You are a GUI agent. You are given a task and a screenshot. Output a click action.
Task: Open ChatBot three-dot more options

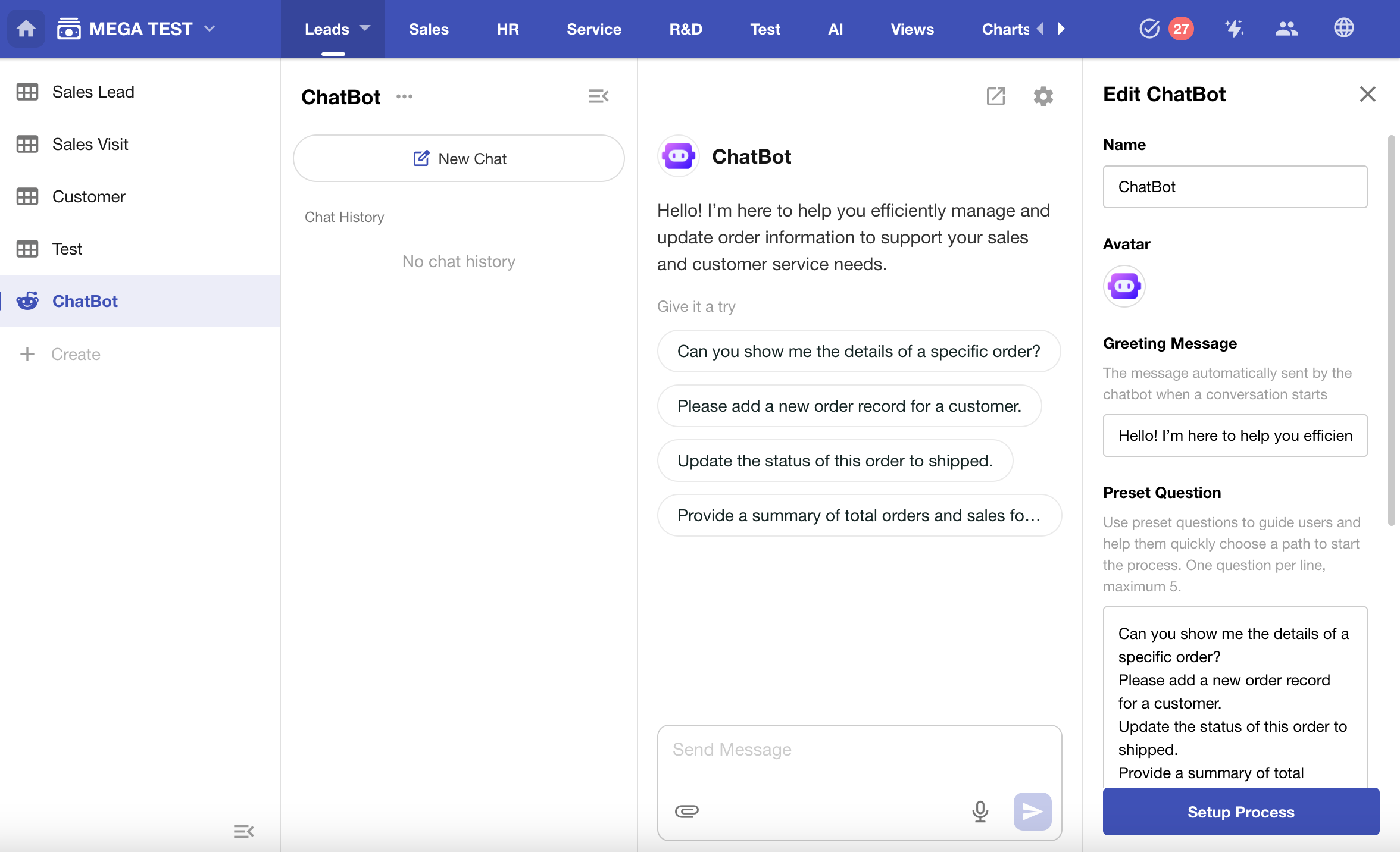pos(404,96)
